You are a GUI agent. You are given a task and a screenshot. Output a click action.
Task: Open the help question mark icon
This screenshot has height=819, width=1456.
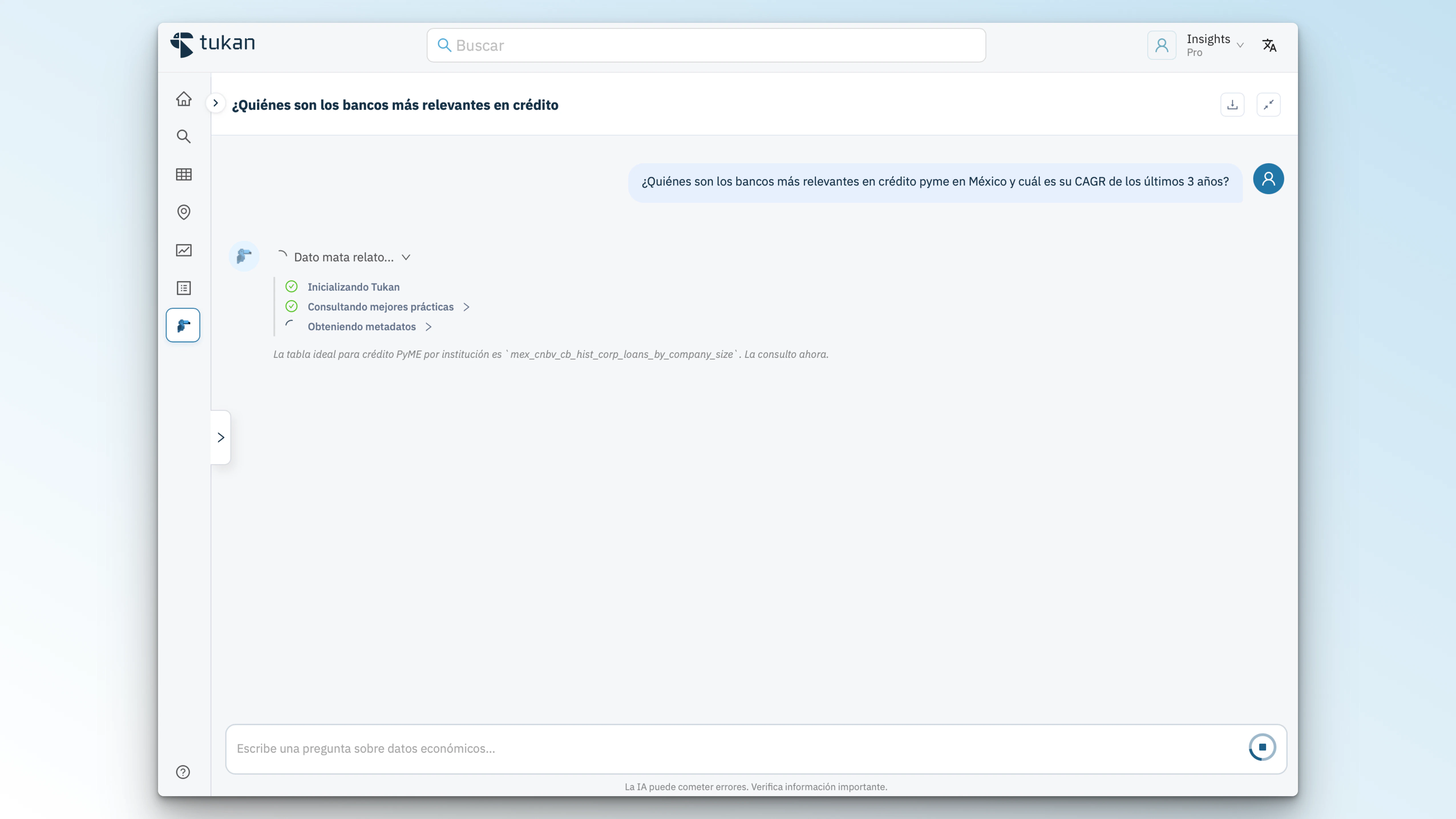[x=183, y=772]
